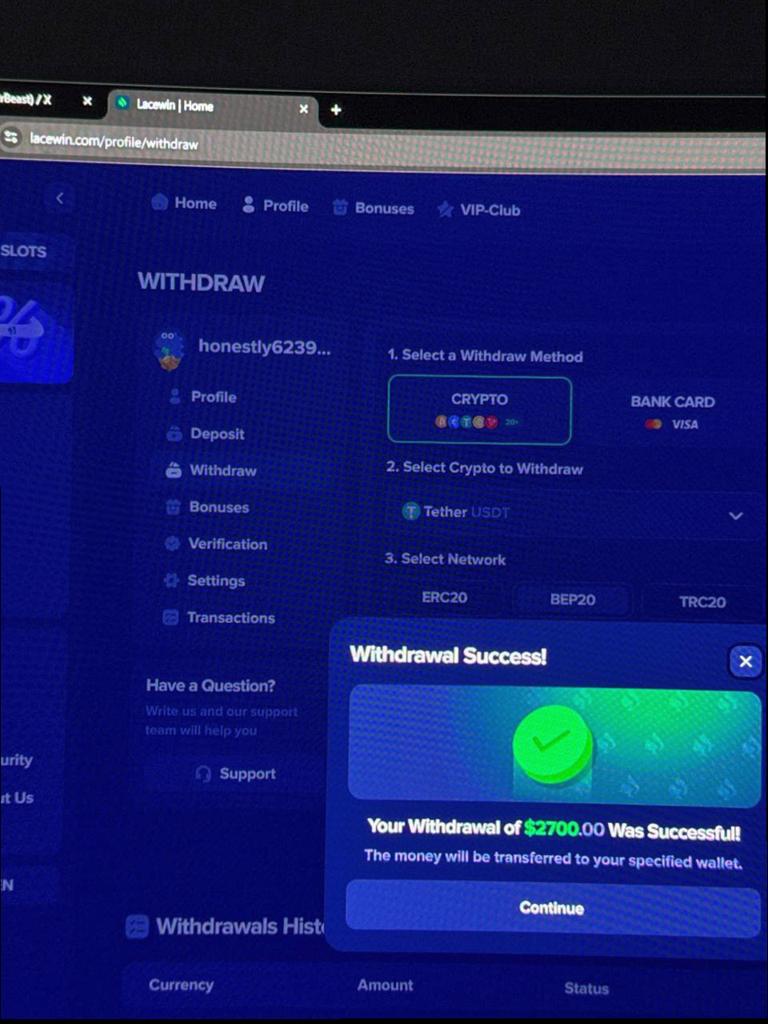Click the Transactions icon in the sidebar
This screenshot has height=1024, width=768.
[170, 617]
